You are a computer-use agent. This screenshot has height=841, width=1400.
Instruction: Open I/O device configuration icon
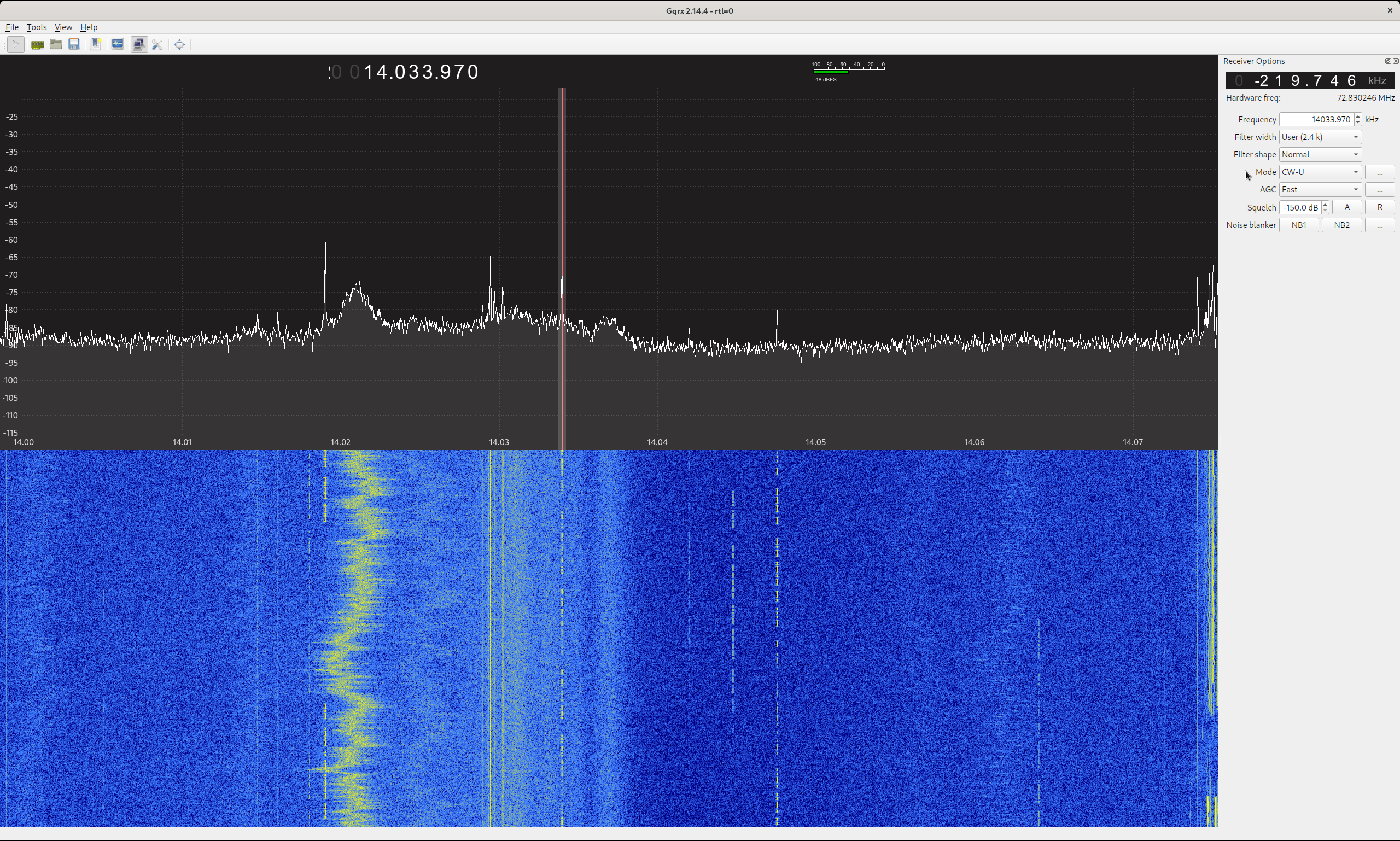pos(37,44)
